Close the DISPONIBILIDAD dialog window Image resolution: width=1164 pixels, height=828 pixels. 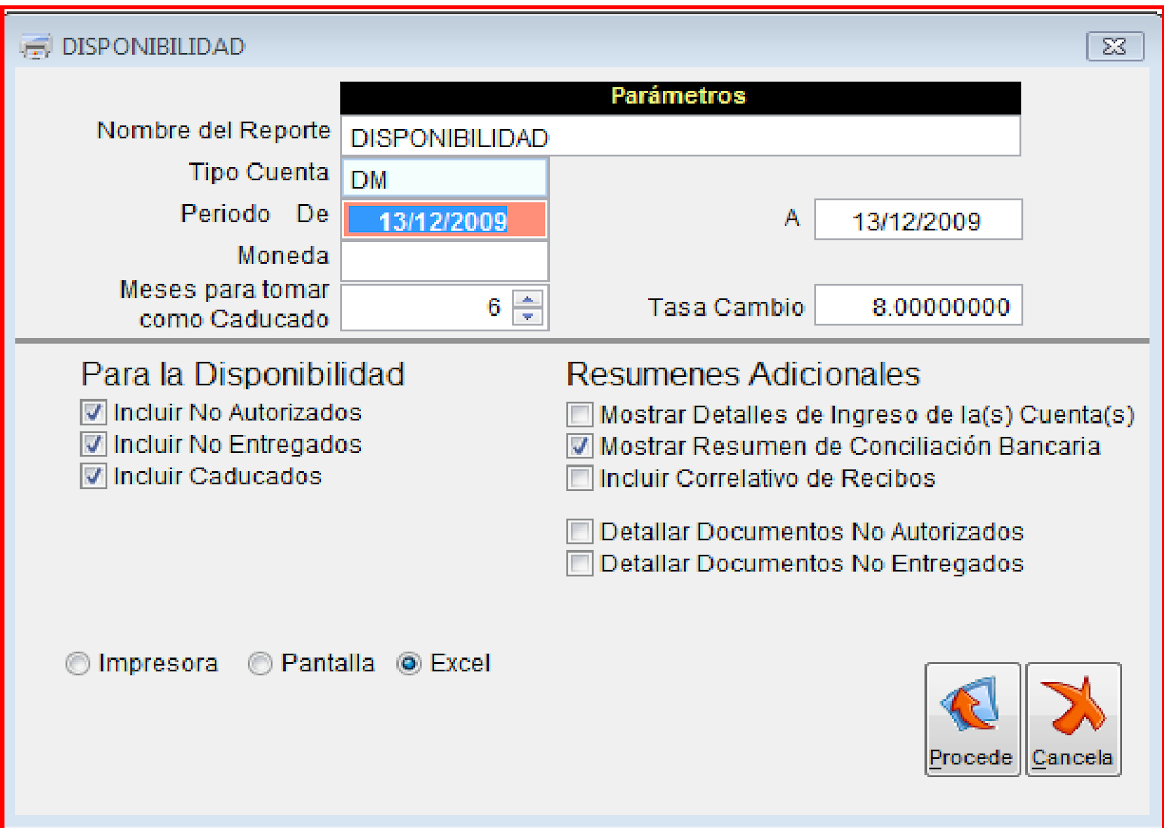point(1114,47)
